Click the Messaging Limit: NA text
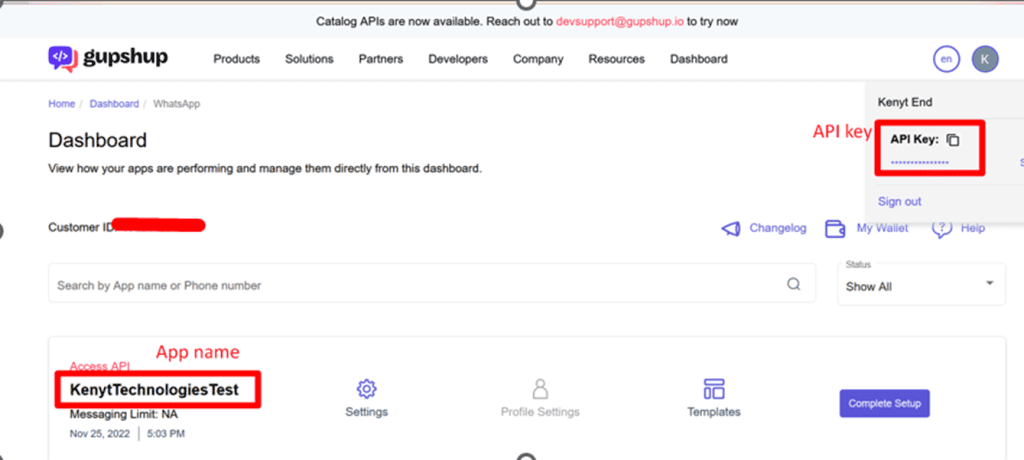 pos(123,414)
